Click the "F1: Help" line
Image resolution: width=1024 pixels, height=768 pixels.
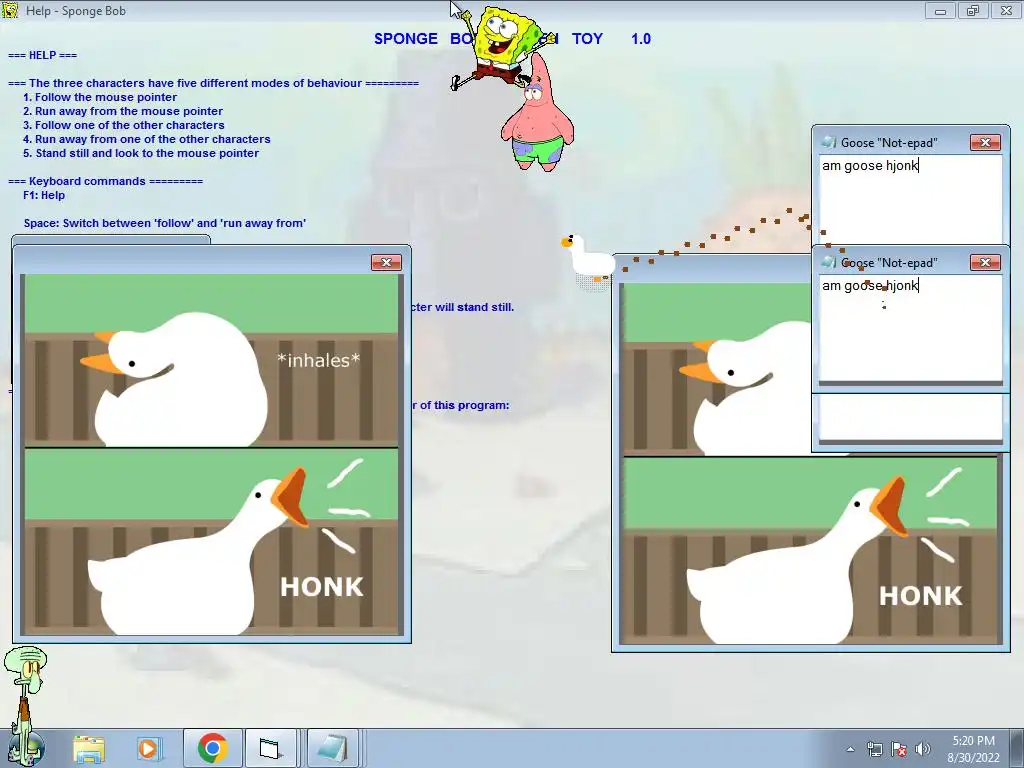44,195
